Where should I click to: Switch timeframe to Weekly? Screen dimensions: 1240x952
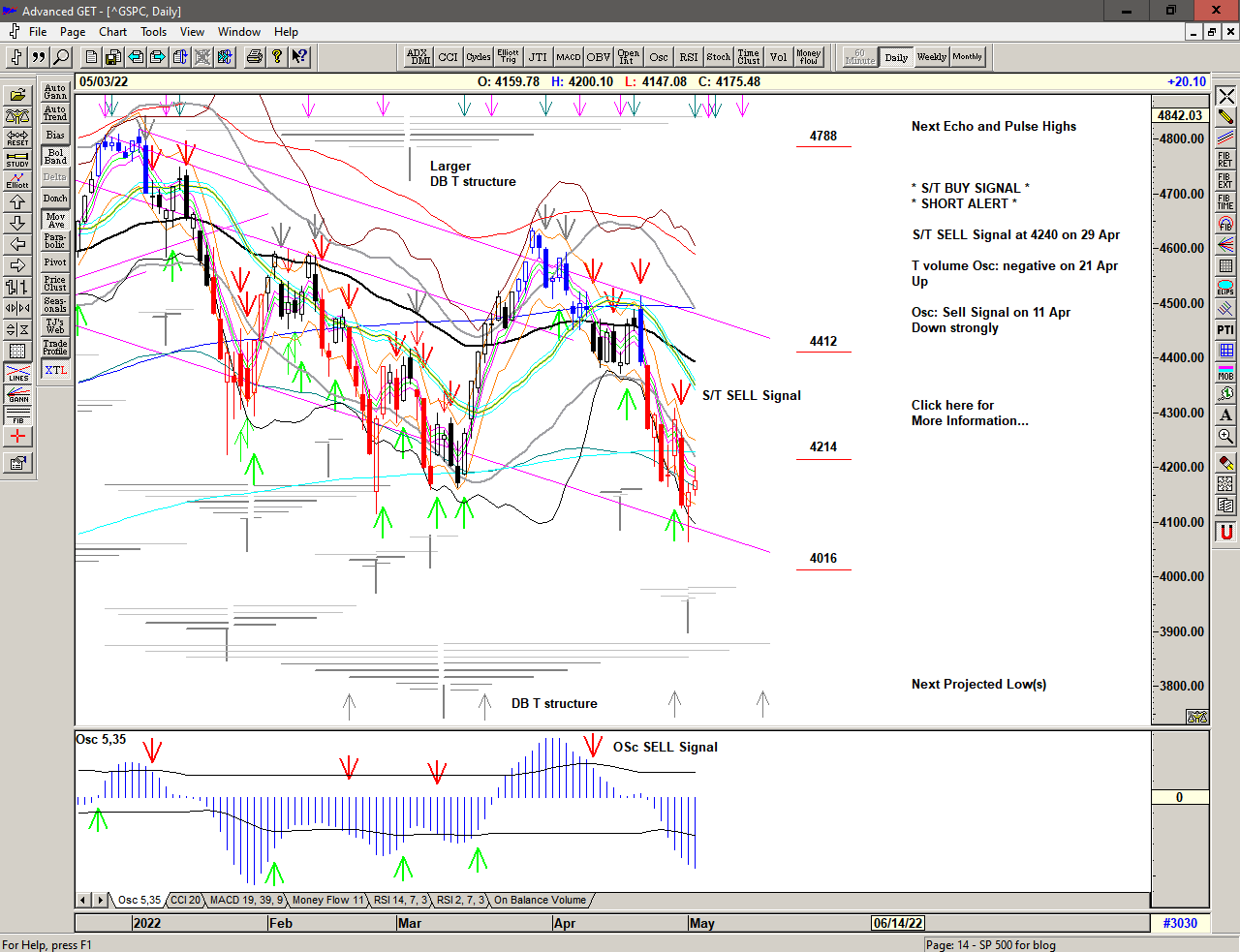(931, 57)
